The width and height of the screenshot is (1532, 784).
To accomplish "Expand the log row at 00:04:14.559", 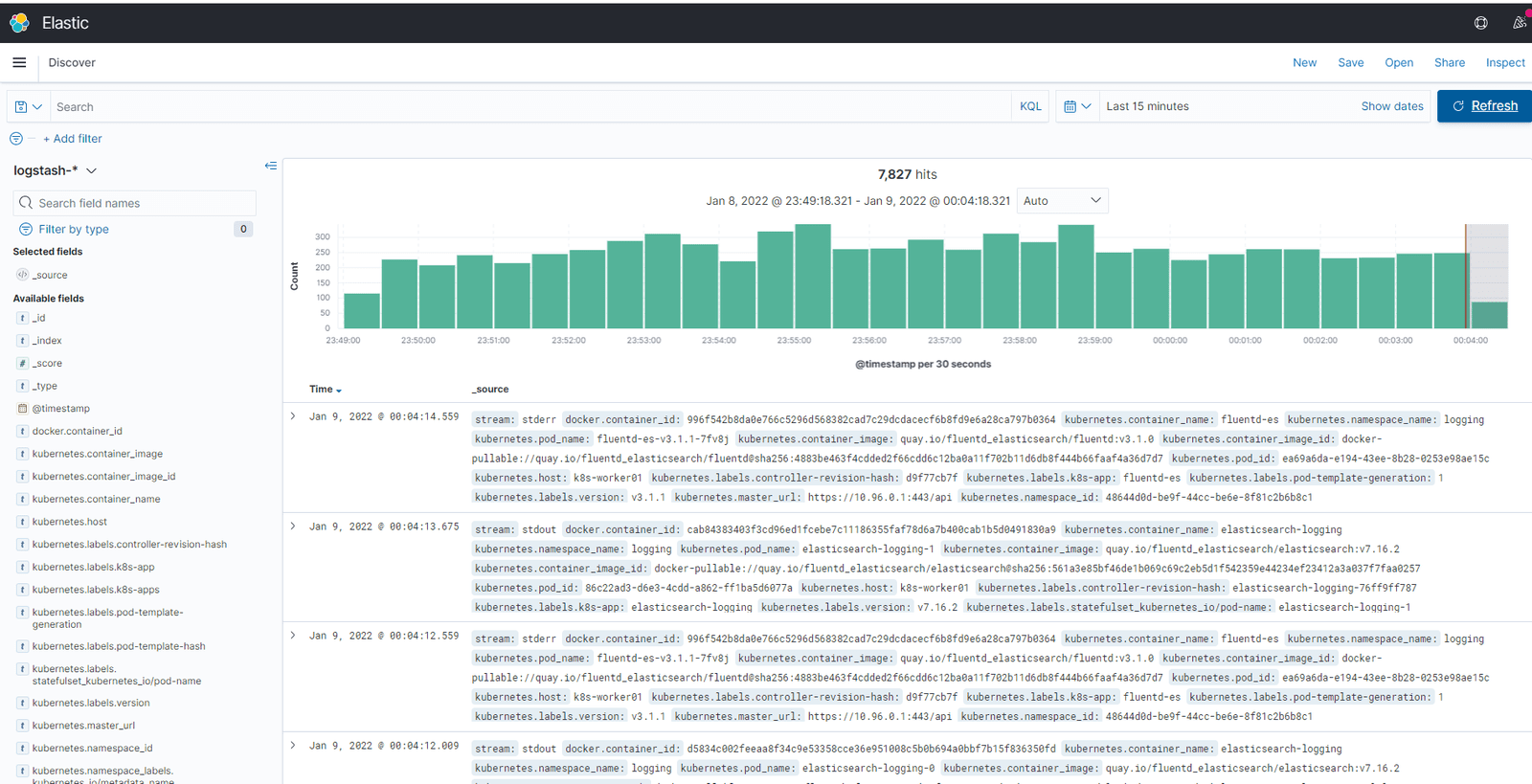I will pos(293,416).
